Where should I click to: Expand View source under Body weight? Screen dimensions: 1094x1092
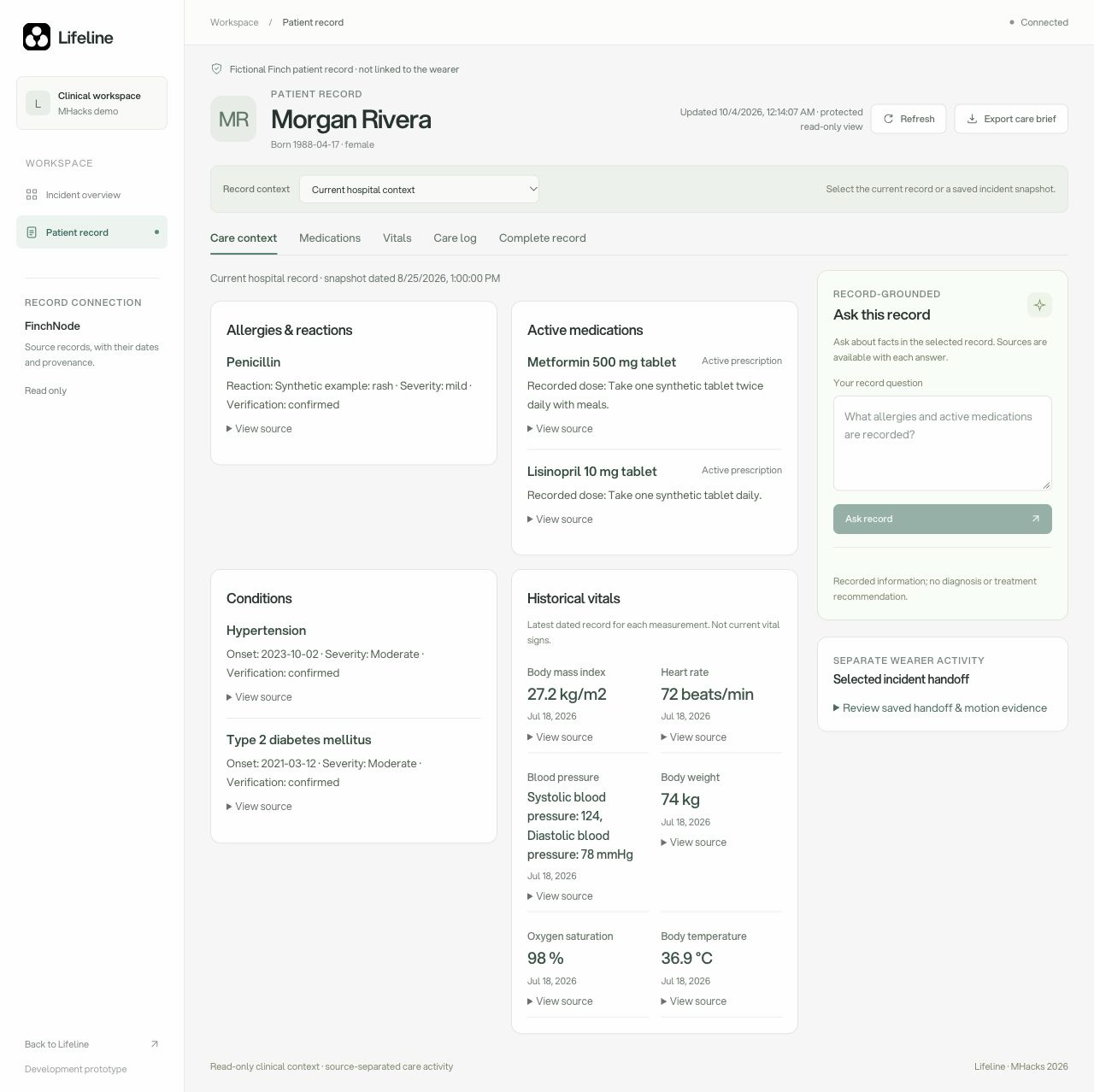[694, 842]
